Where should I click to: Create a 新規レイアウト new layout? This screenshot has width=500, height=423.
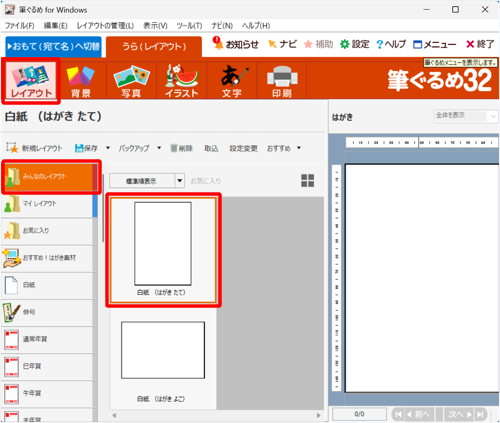click(x=34, y=148)
